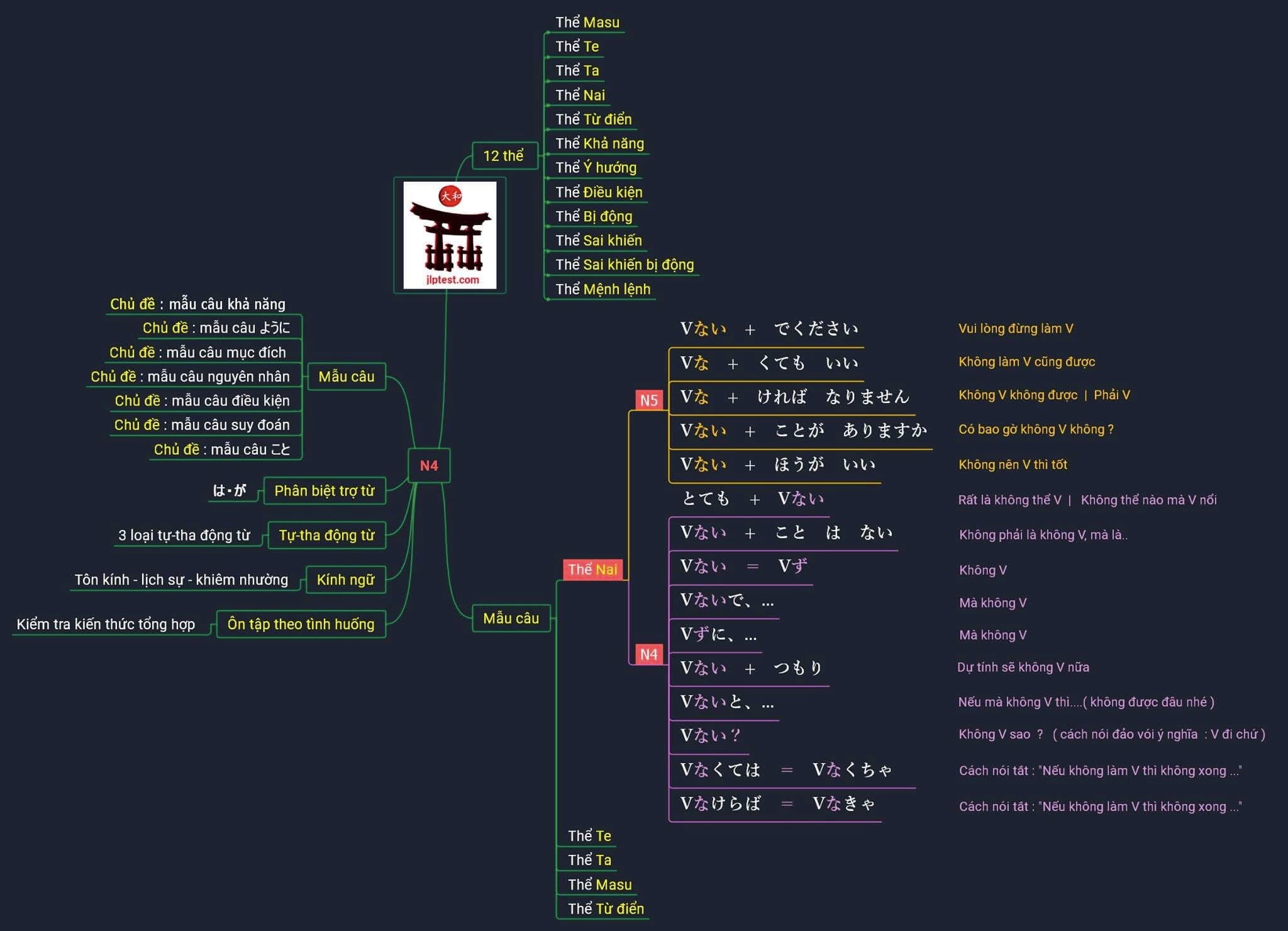The height and width of the screenshot is (931, 1288).
Task: Select the 'Thể Mệnh lệnh' branch
Action: click(x=602, y=289)
